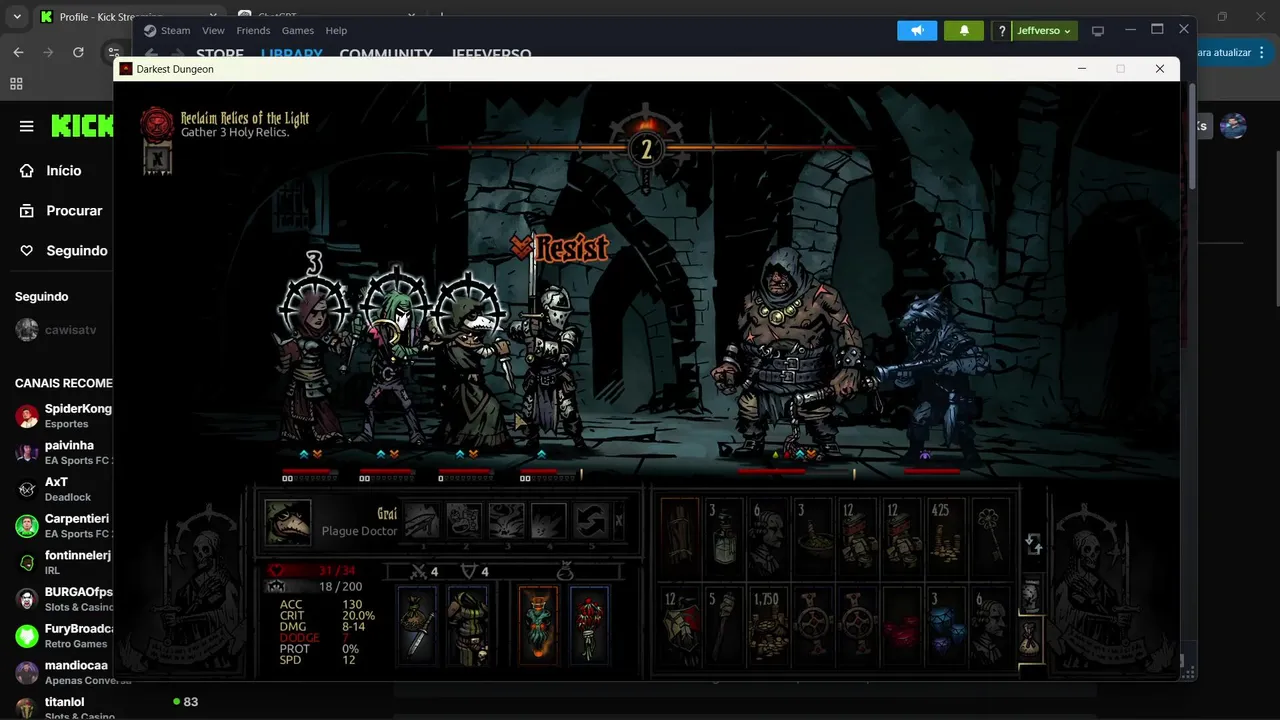The image size is (1280, 720).
Task: Click the torch light level meter
Action: [x=646, y=149]
